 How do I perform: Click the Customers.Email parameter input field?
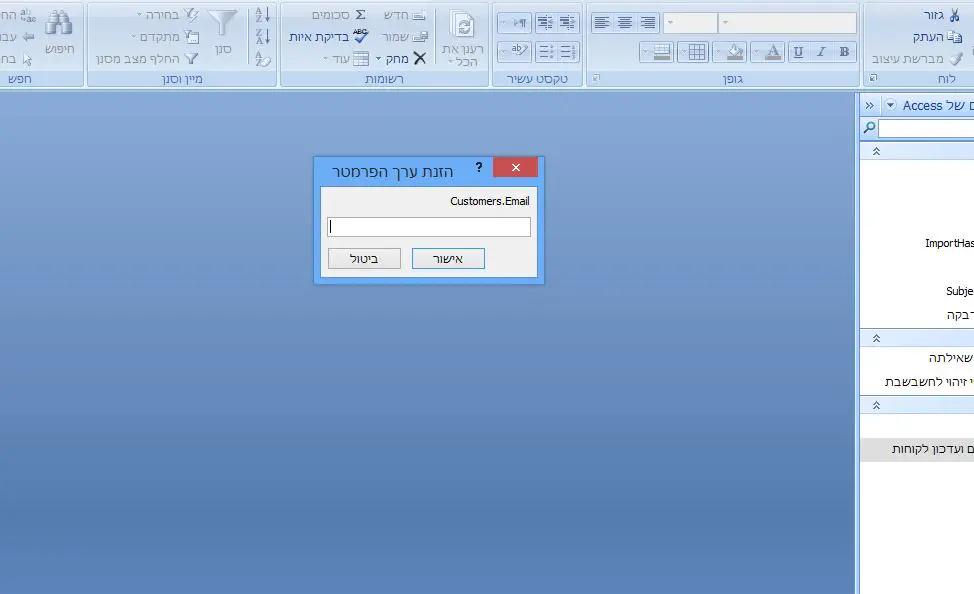coord(429,227)
